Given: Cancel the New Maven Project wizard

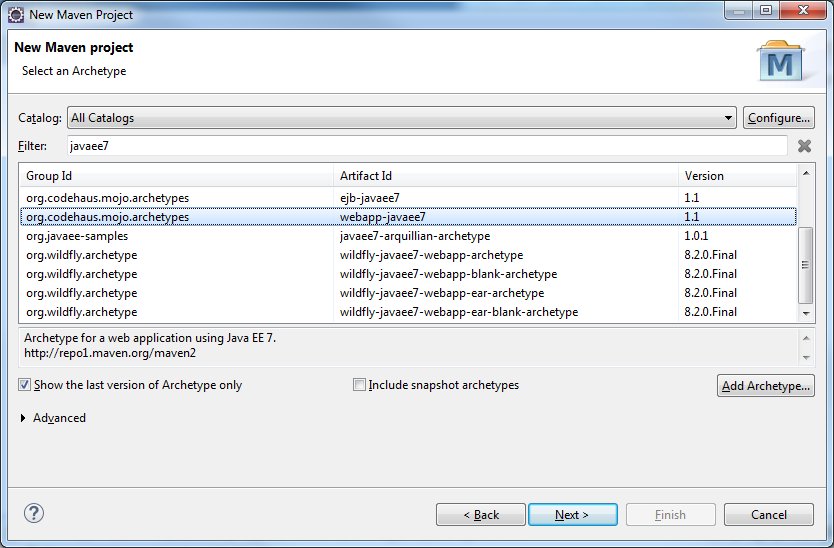Looking at the screenshot, I should point(768,515).
